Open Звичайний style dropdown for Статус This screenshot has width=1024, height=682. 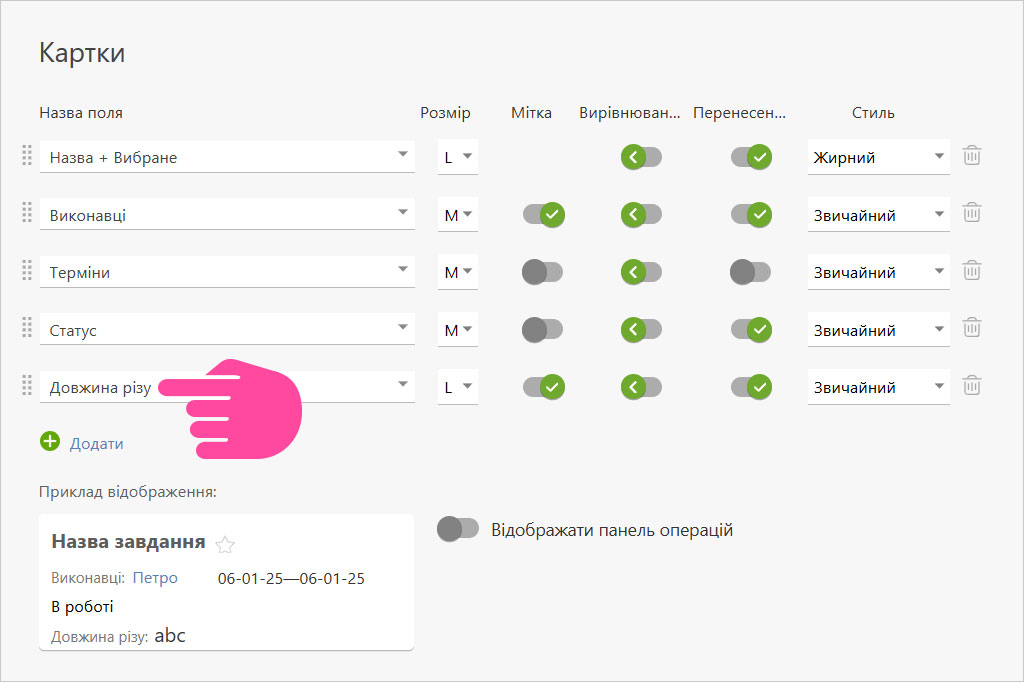(x=878, y=329)
